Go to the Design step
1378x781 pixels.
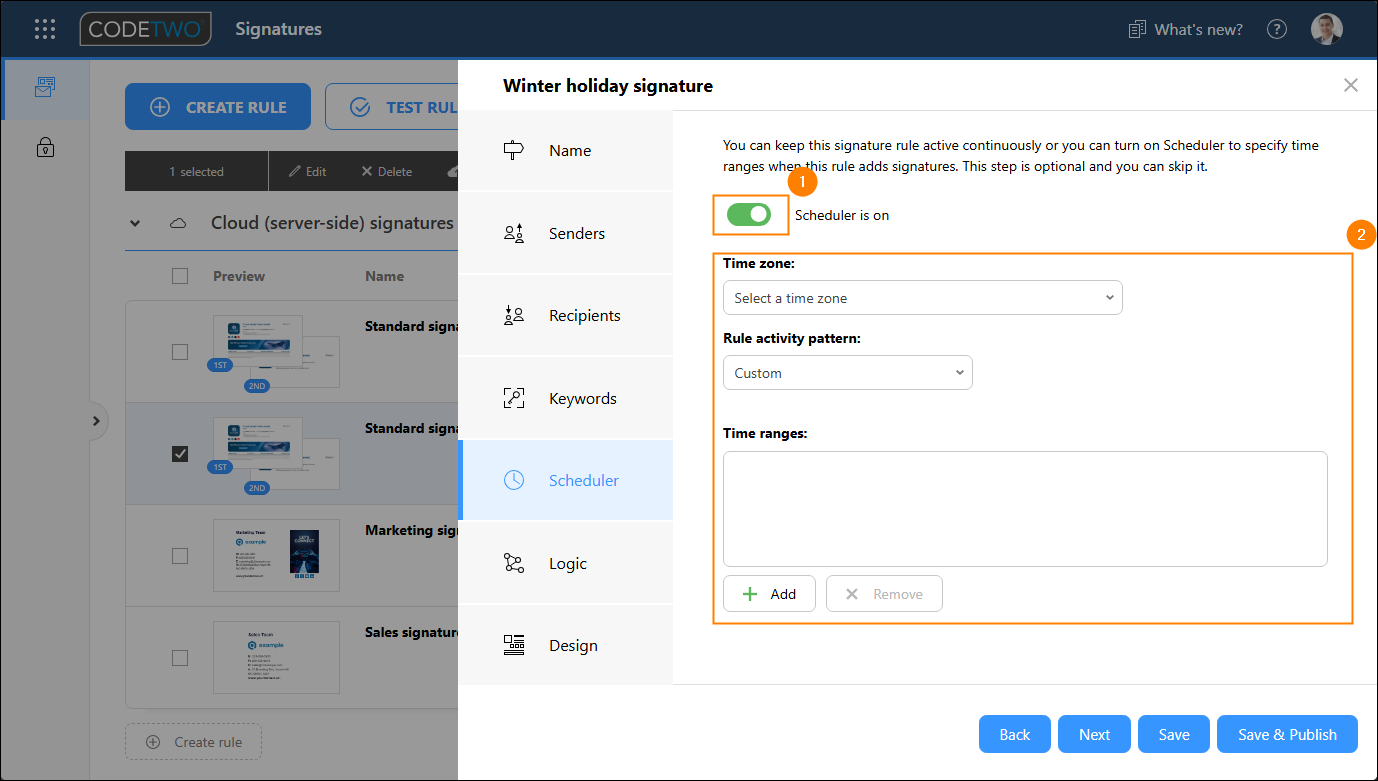click(x=566, y=645)
